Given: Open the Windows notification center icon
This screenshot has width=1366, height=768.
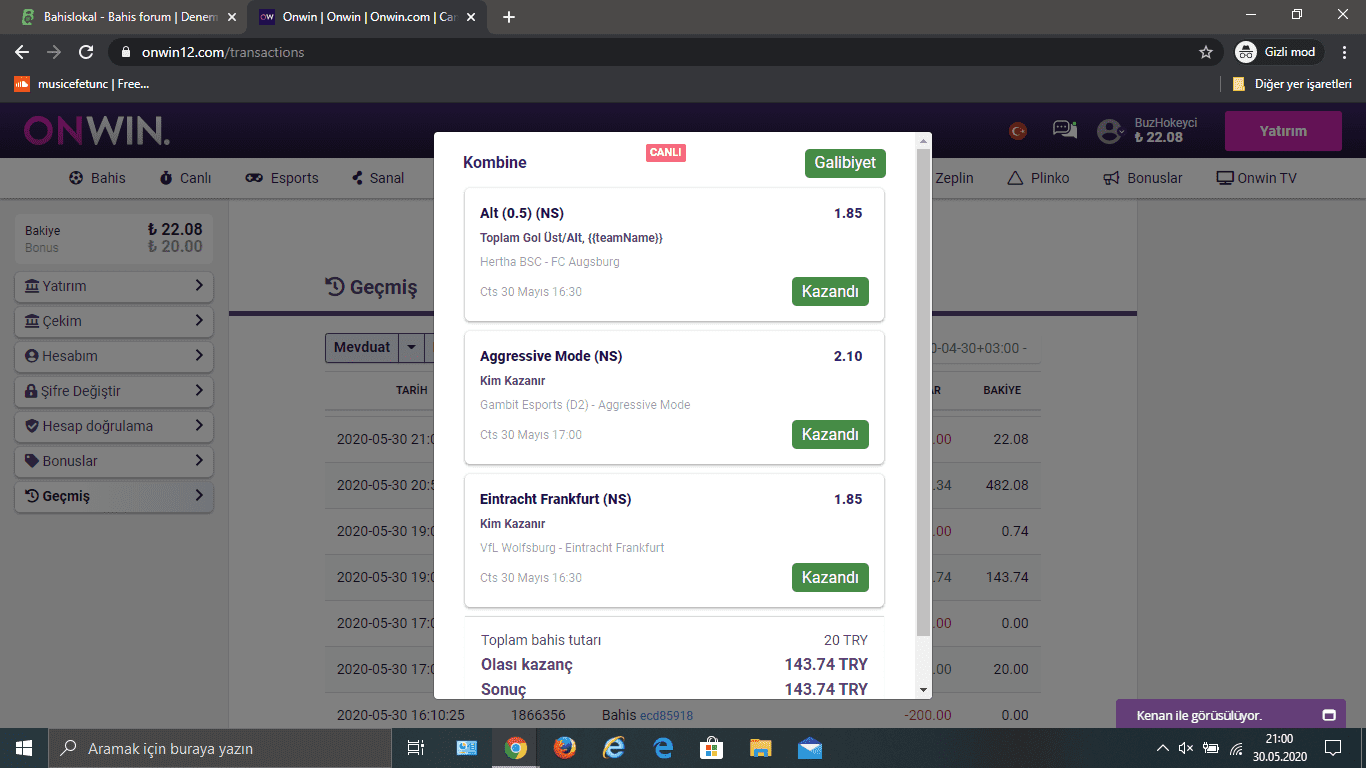Looking at the screenshot, I should pyautogui.click(x=1333, y=748).
